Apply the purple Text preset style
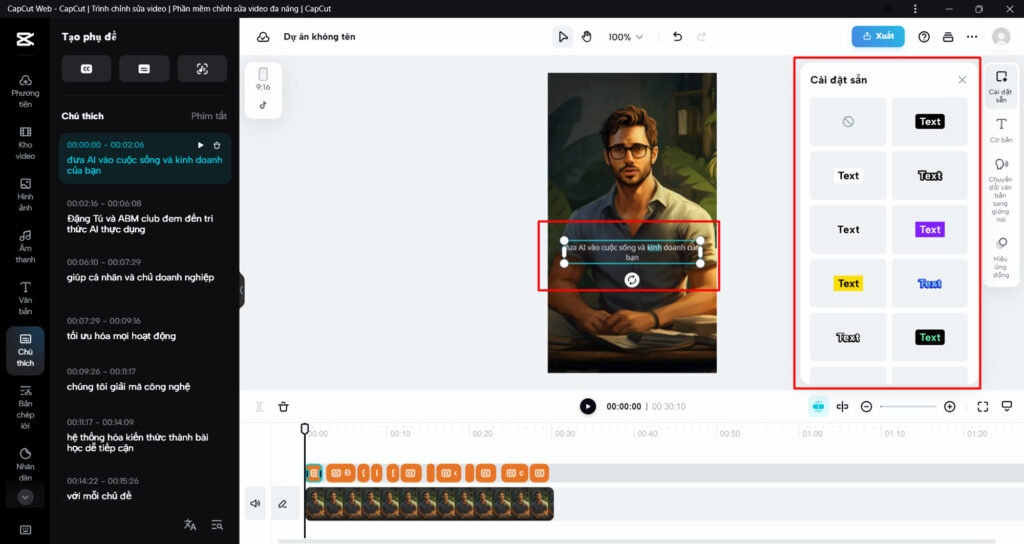Viewport: 1024px width, 544px height. (x=929, y=229)
